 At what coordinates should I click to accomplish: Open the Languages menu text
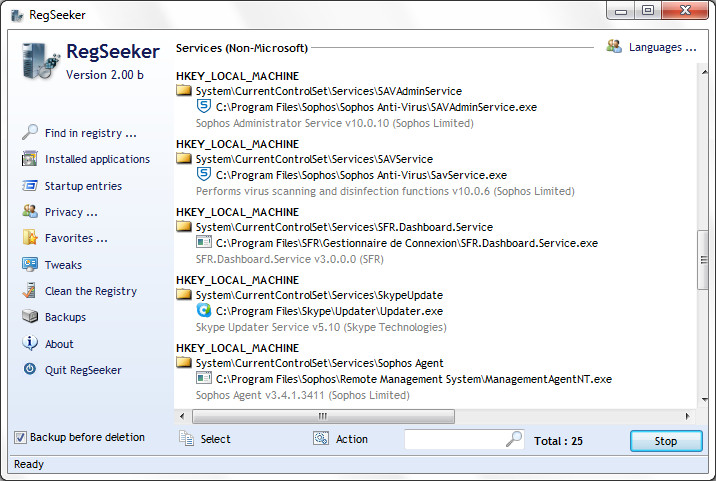click(x=663, y=47)
